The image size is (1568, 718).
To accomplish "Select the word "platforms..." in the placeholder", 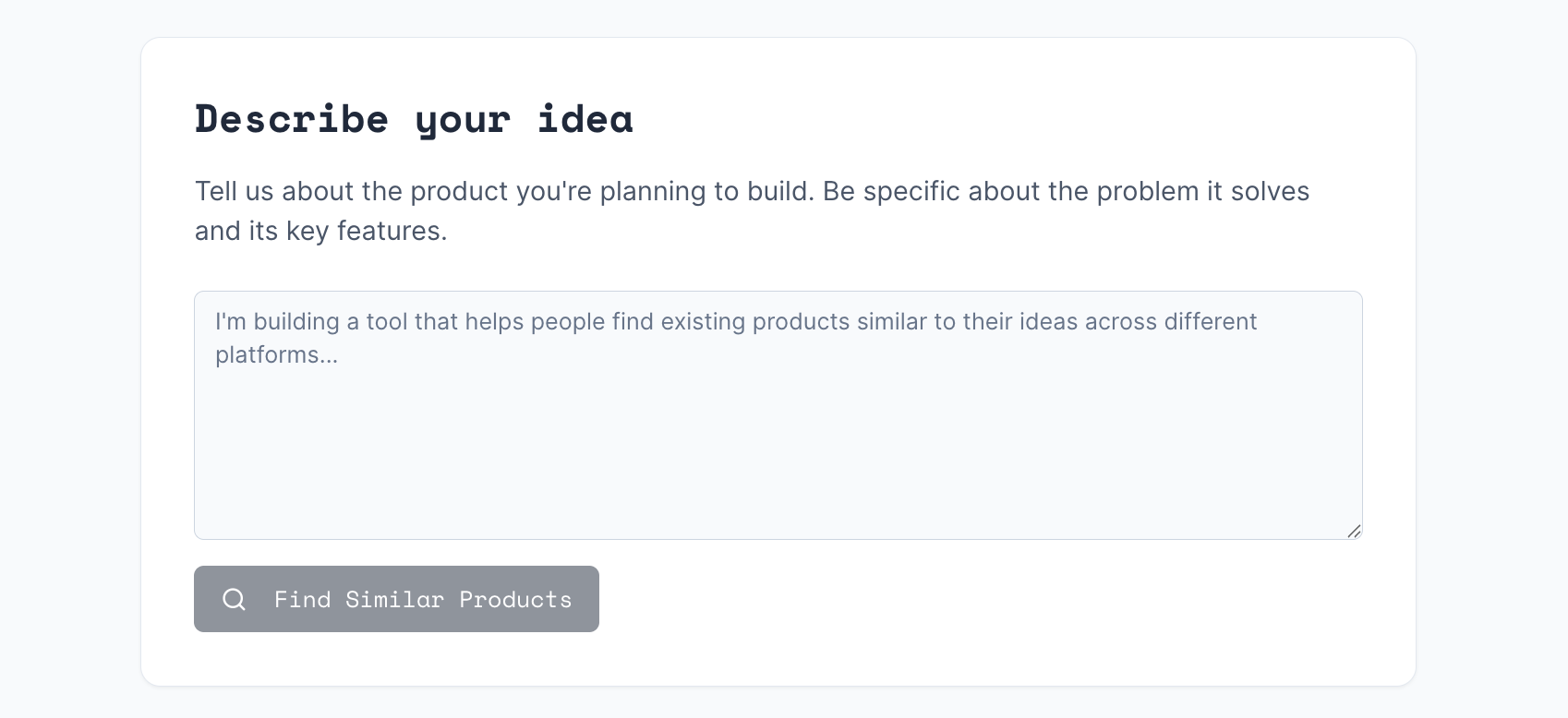I will [x=276, y=355].
